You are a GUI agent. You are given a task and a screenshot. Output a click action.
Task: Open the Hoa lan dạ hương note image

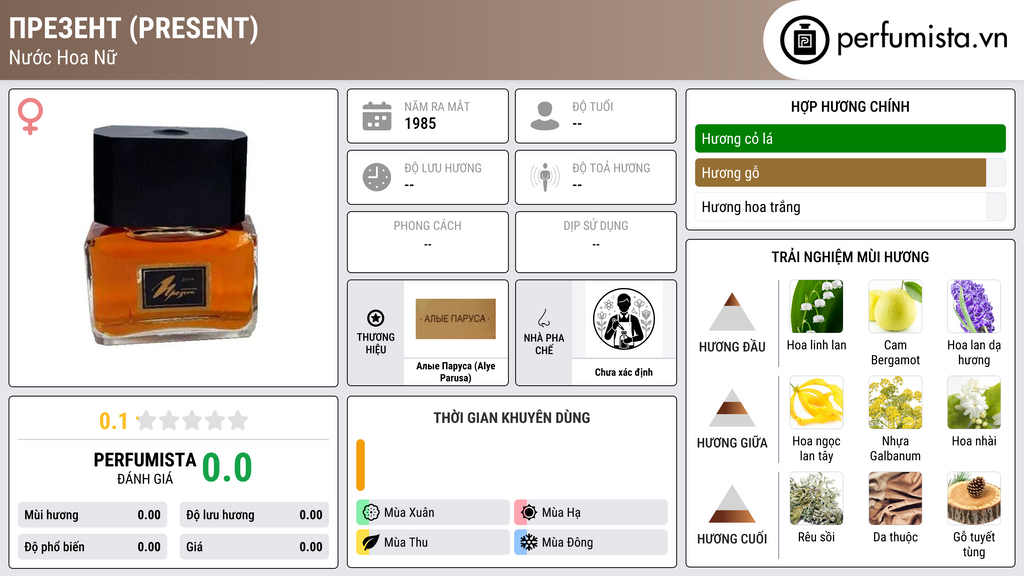point(974,306)
